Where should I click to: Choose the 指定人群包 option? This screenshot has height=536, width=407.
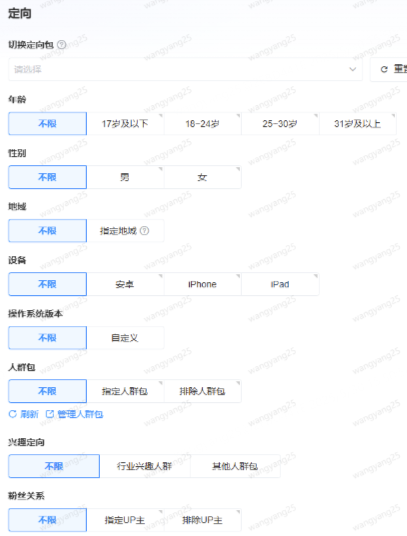[125, 391]
